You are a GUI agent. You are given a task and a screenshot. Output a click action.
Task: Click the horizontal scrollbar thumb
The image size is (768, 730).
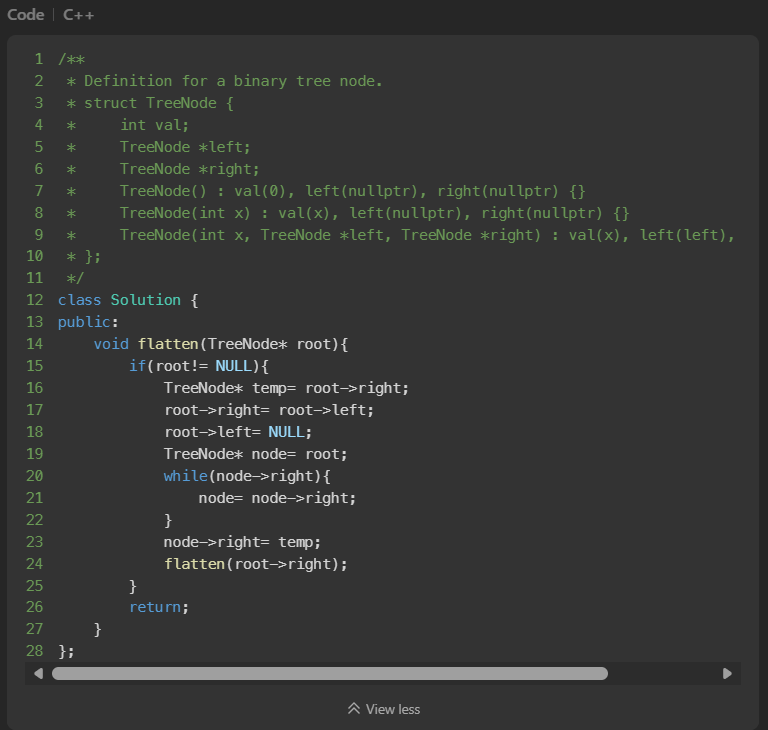[330, 674]
